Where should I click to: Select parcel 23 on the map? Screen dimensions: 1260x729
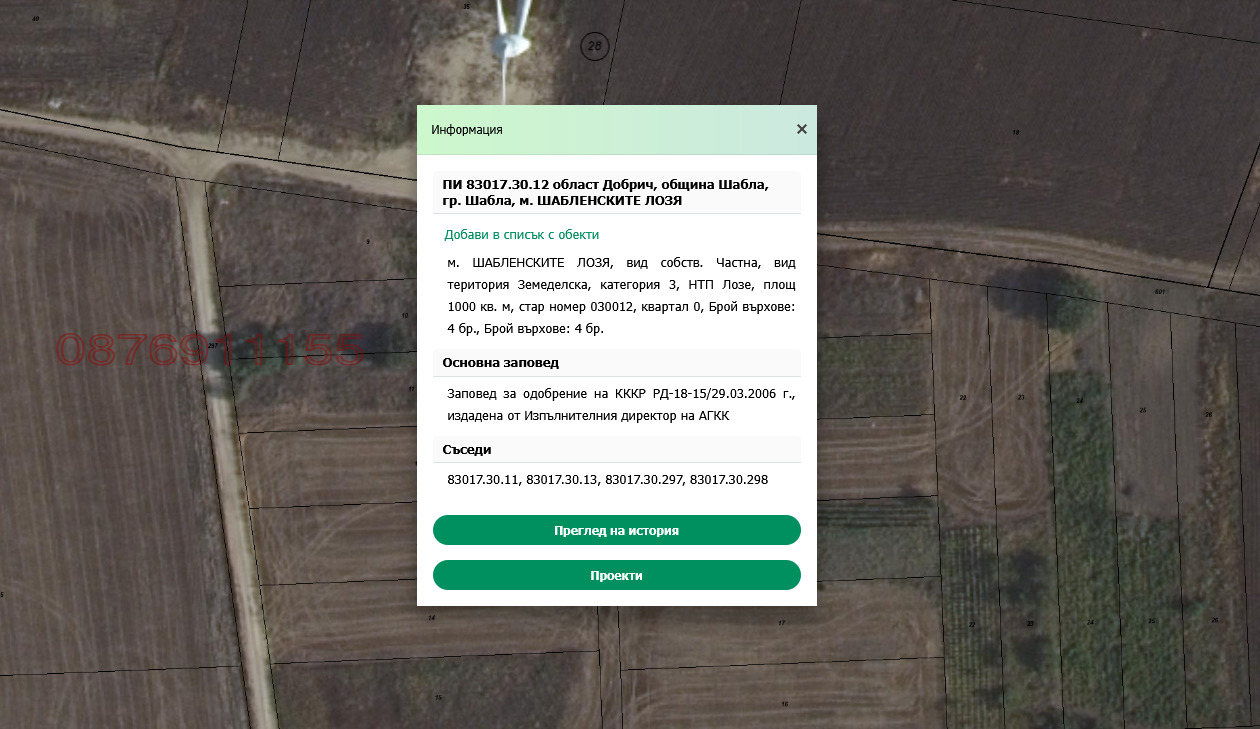[x=1021, y=397]
